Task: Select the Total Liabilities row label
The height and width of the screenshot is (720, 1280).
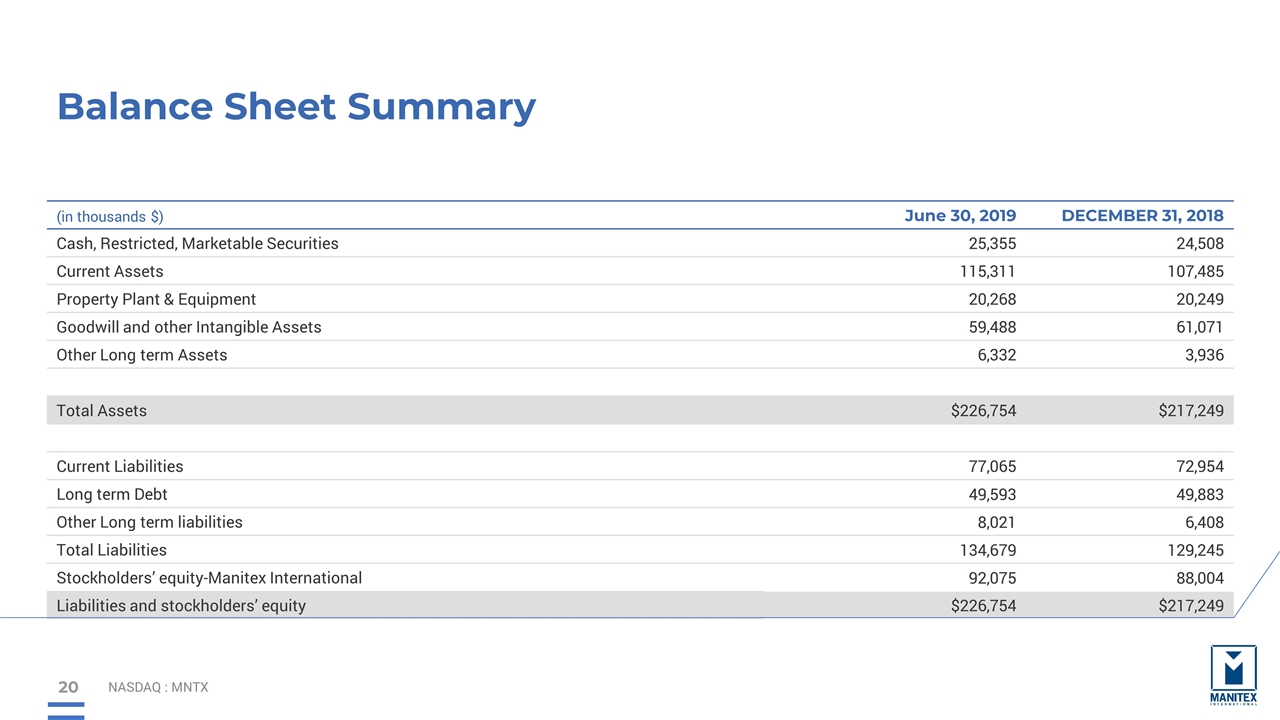Action: tap(112, 550)
